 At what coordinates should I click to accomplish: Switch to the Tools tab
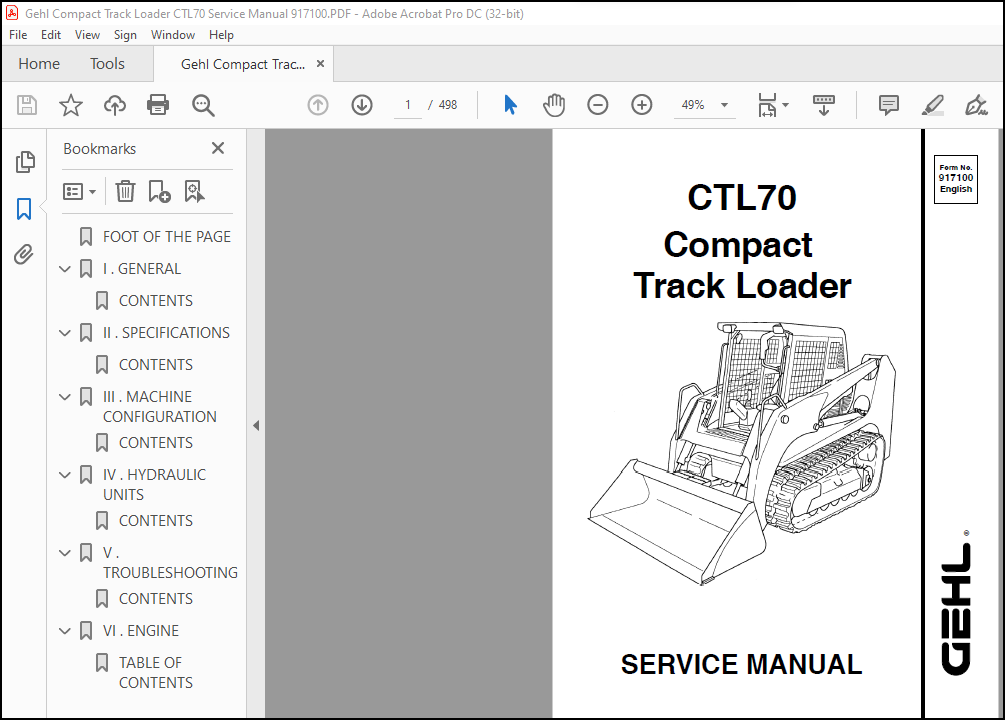[107, 63]
